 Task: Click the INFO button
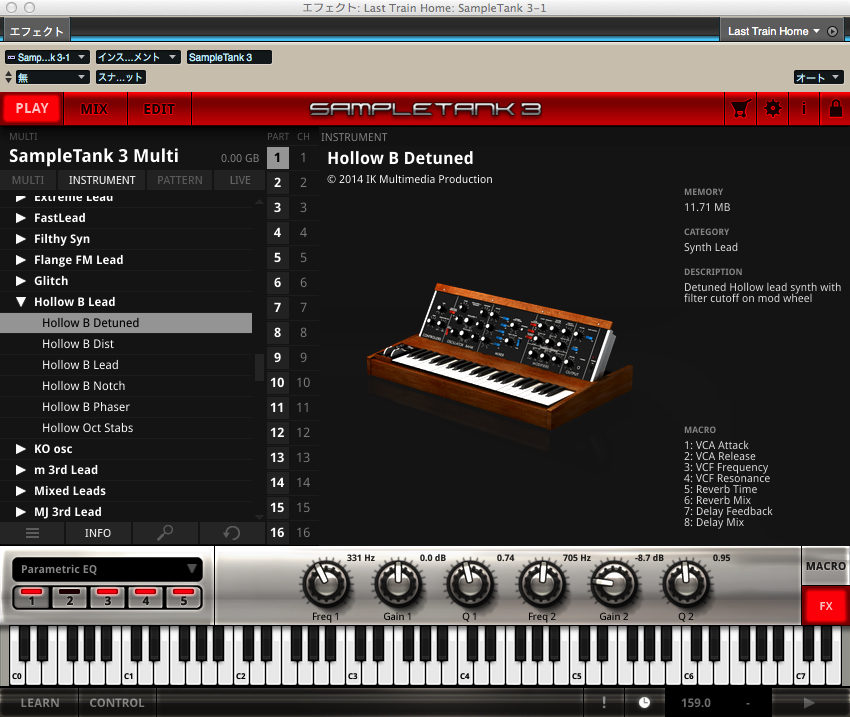pos(98,533)
